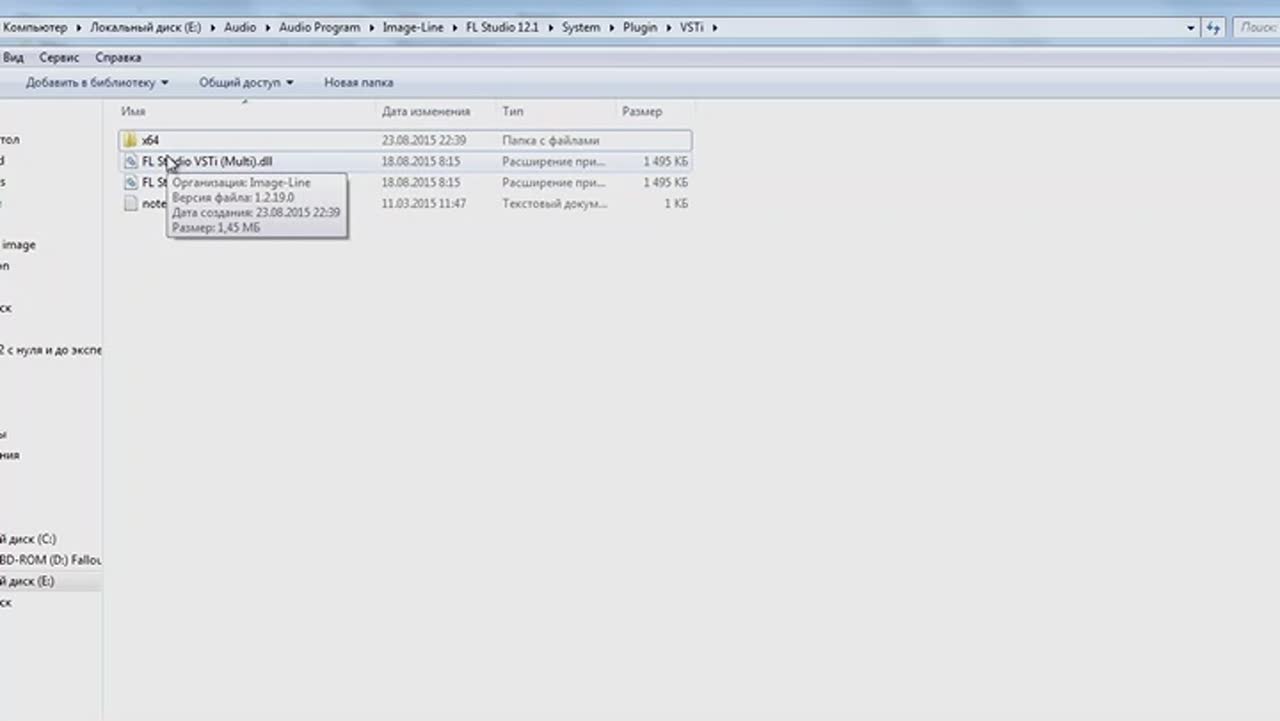Image resolution: width=1280 pixels, height=721 pixels.
Task: Click the second FL Studio dll file icon
Action: coord(130,183)
